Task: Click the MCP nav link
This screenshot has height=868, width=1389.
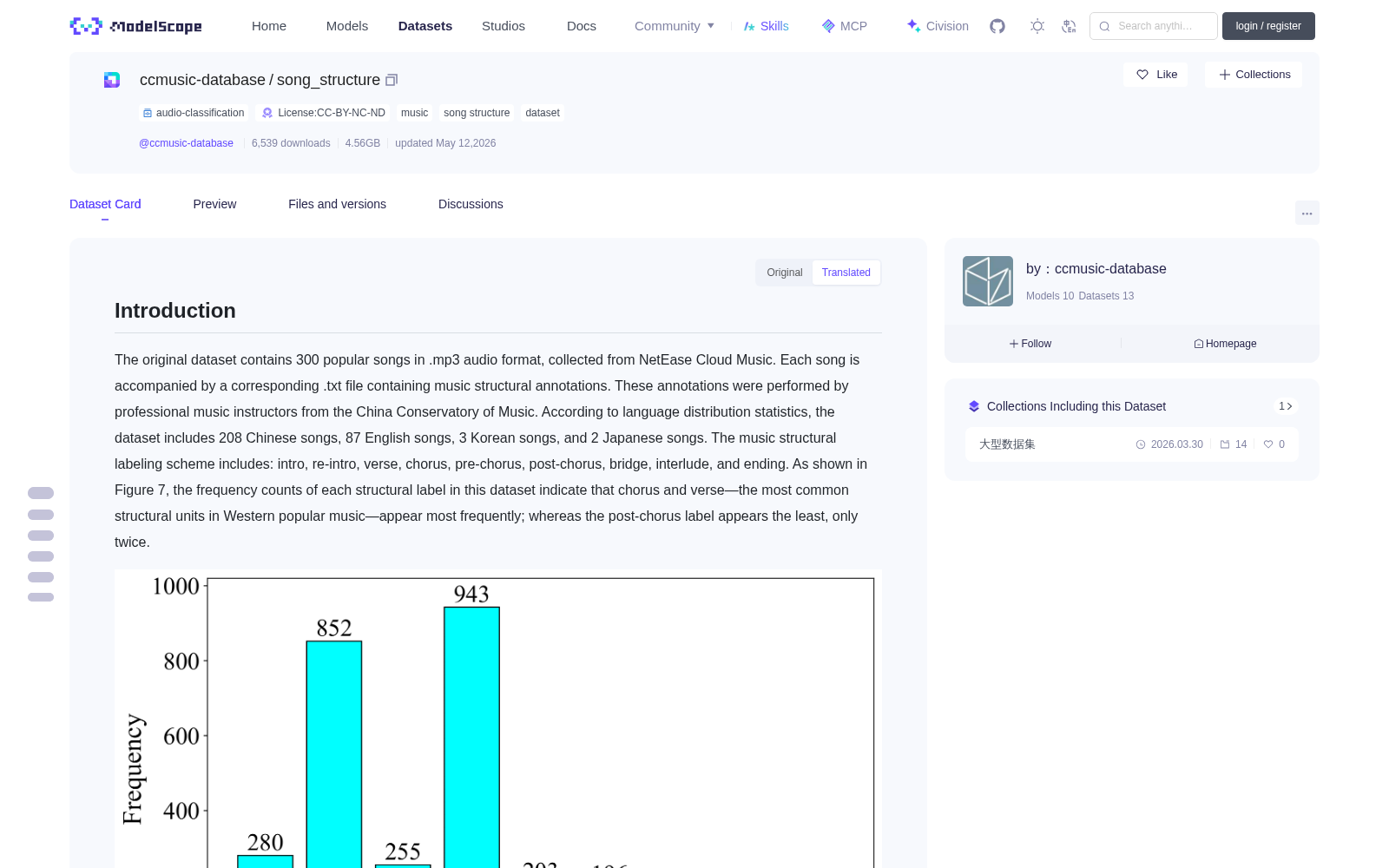Action: pyautogui.click(x=844, y=26)
